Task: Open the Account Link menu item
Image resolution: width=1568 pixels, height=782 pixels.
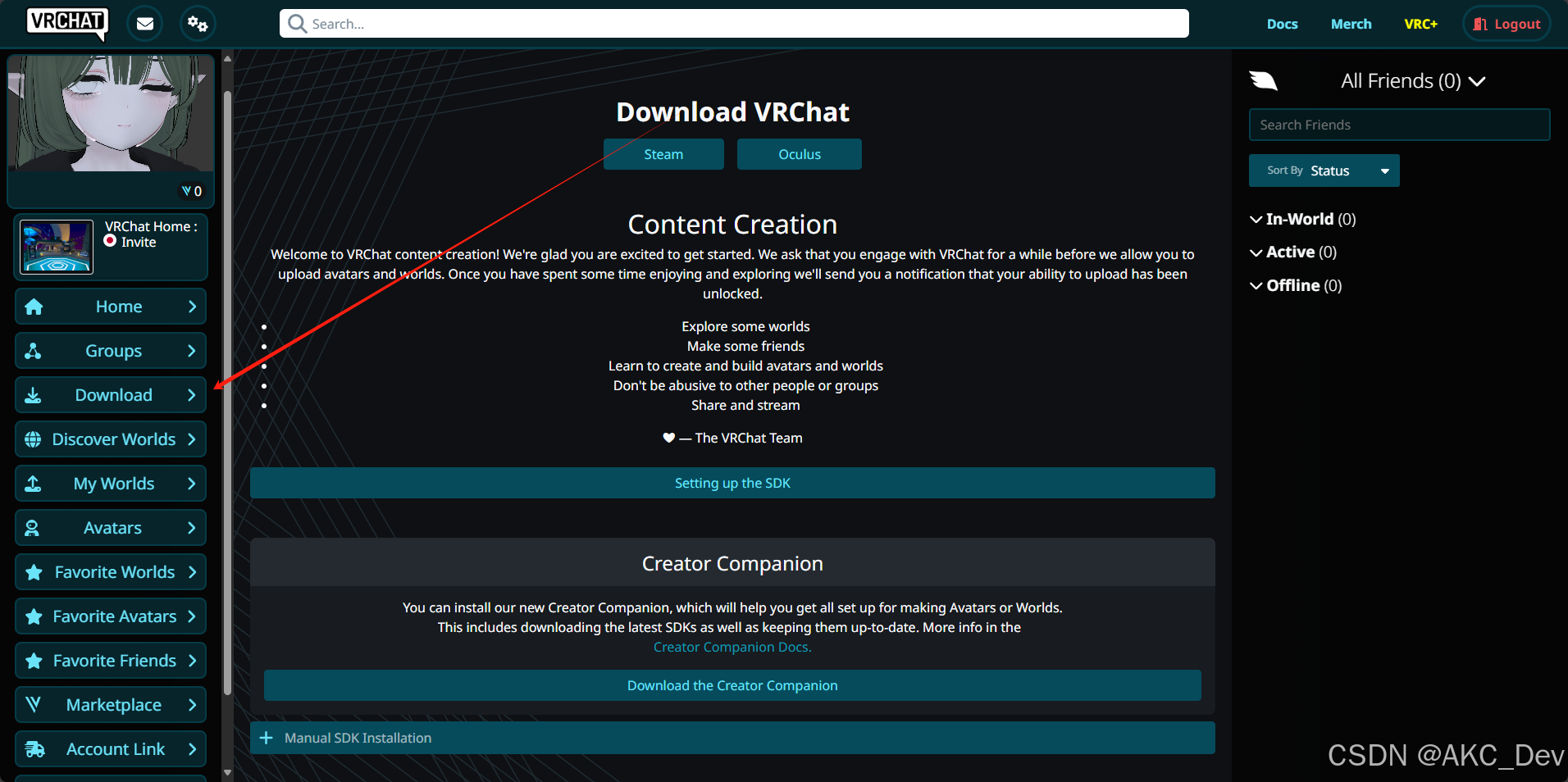Action: click(x=111, y=749)
